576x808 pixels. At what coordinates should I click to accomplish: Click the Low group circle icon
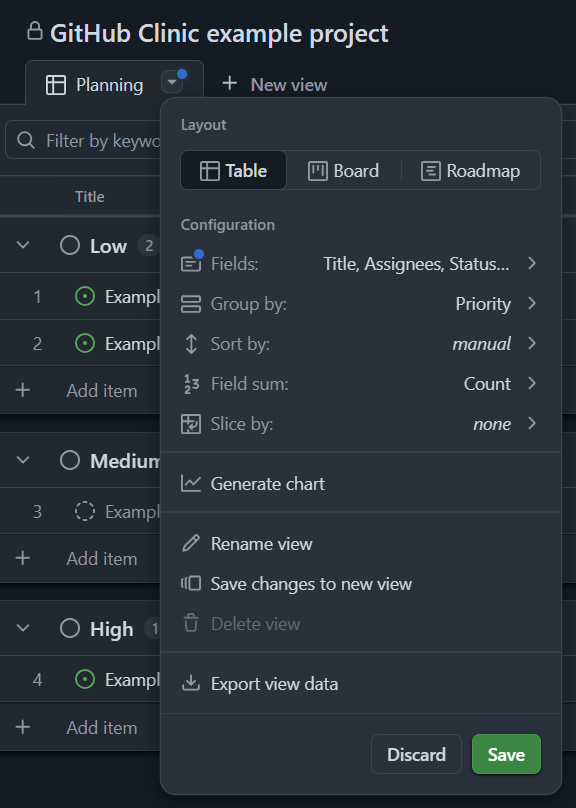pos(70,245)
